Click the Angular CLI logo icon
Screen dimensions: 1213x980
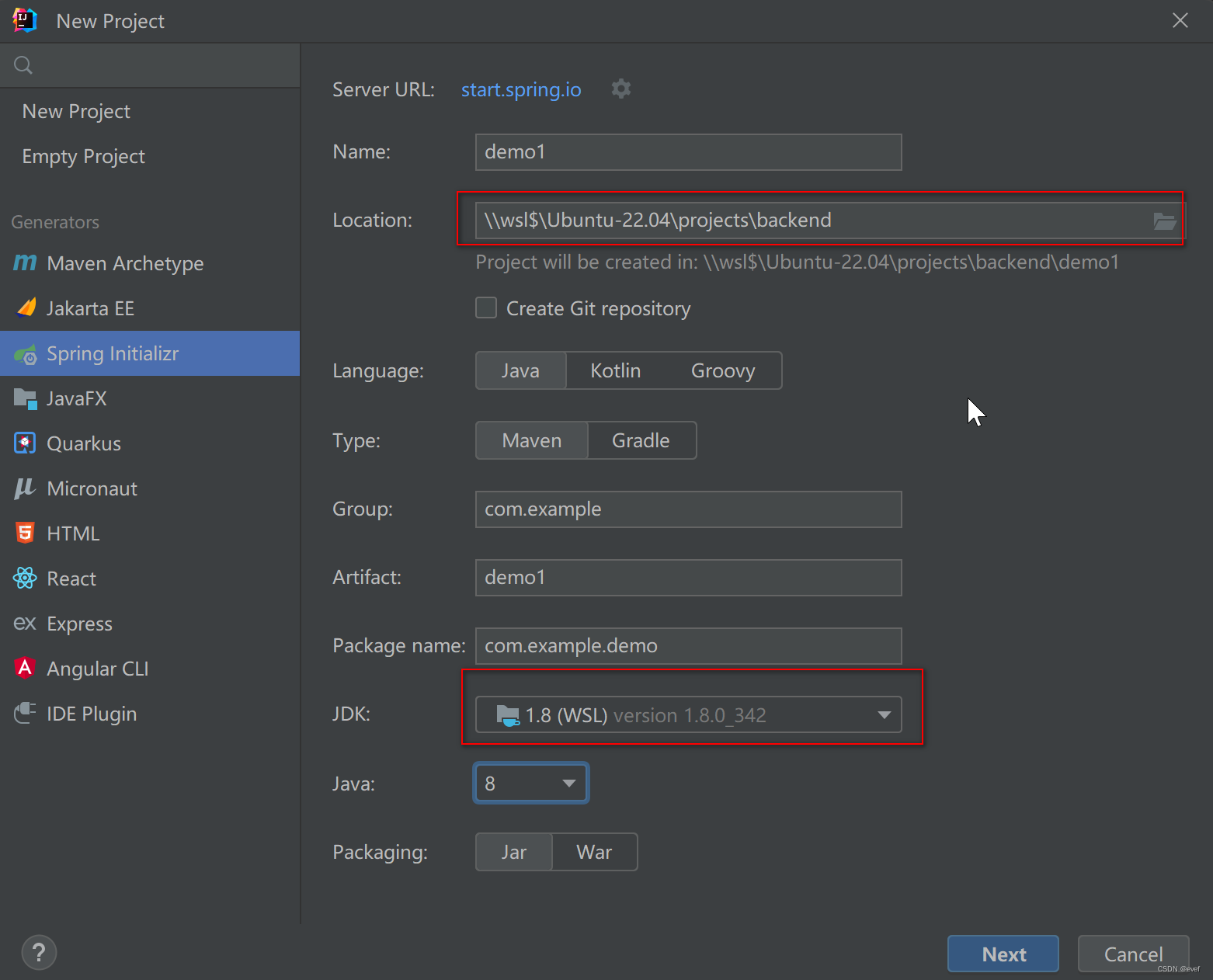click(x=25, y=668)
